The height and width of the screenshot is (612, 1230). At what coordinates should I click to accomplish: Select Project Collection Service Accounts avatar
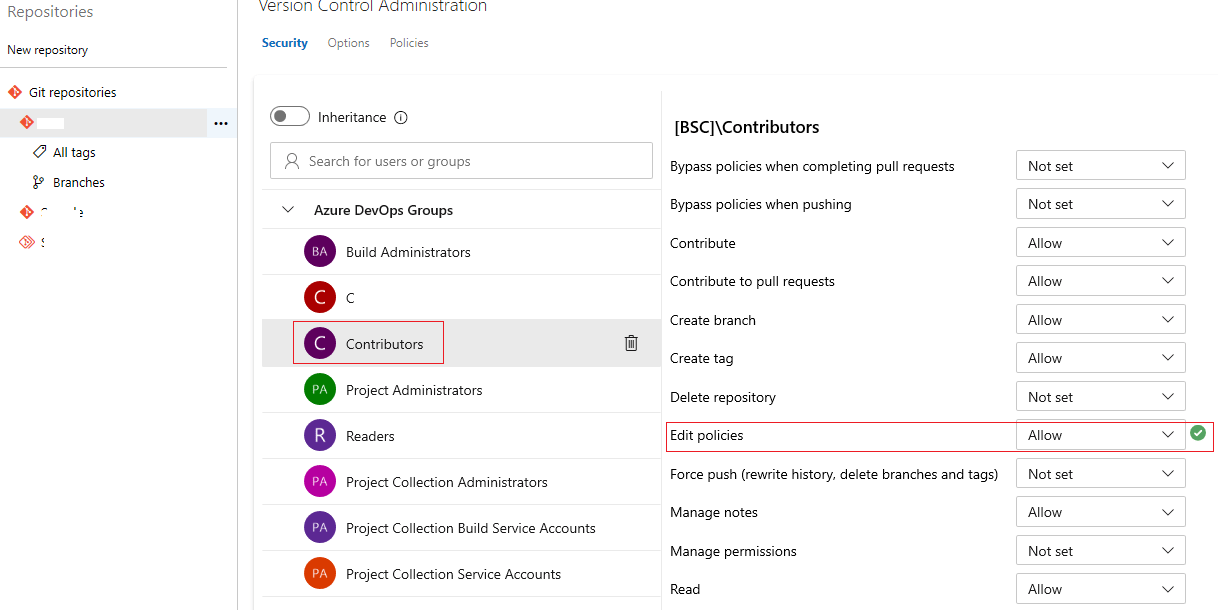(x=319, y=574)
